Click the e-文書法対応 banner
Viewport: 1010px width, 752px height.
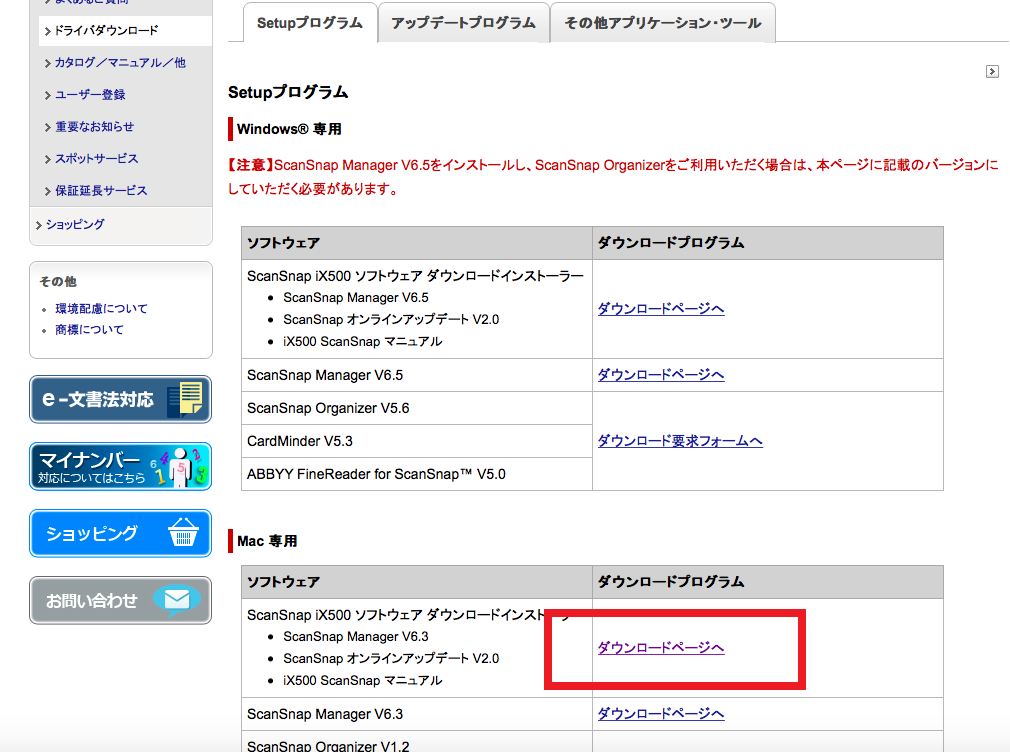(x=120, y=400)
